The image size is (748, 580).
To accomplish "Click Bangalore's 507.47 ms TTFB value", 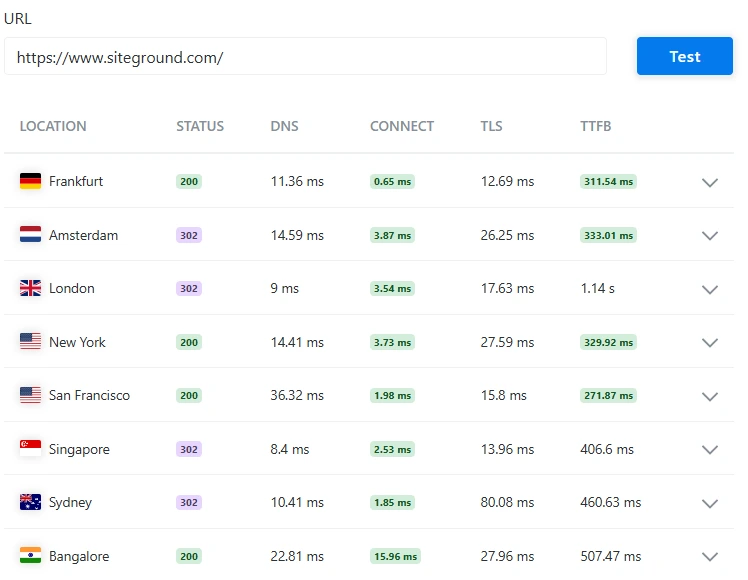I will (x=611, y=556).
